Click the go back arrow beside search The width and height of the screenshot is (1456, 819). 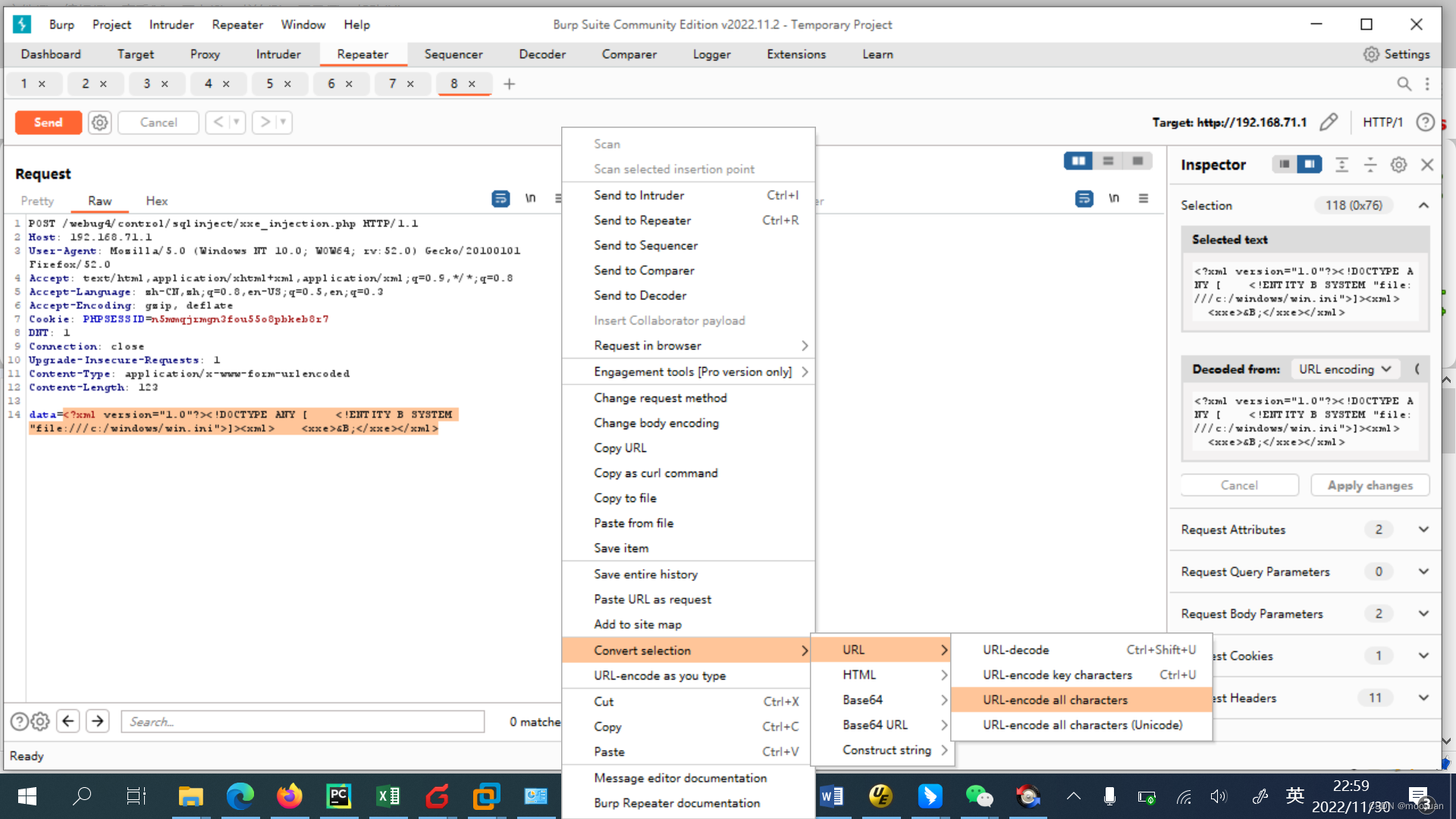(x=68, y=721)
